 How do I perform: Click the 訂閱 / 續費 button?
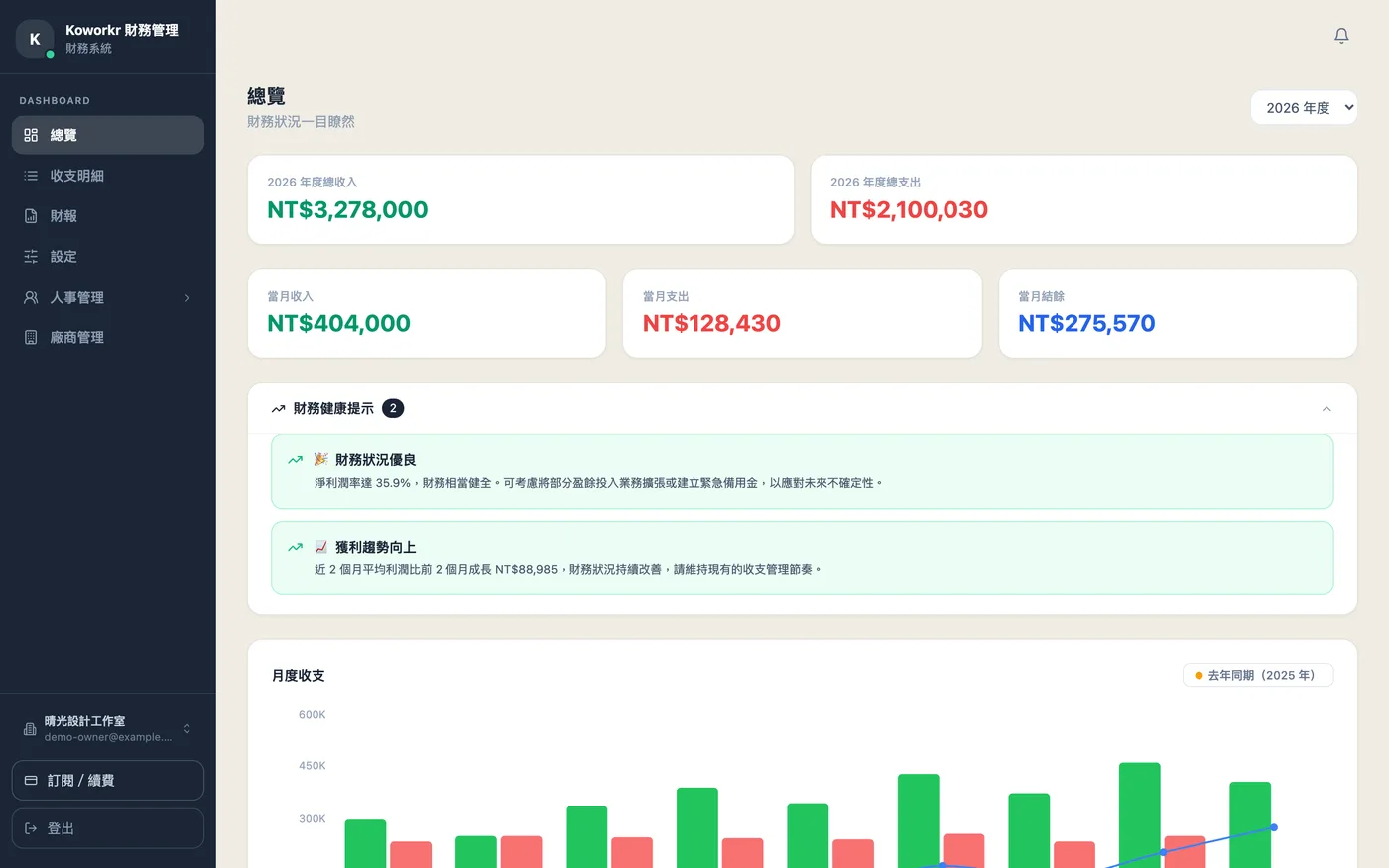(x=108, y=781)
